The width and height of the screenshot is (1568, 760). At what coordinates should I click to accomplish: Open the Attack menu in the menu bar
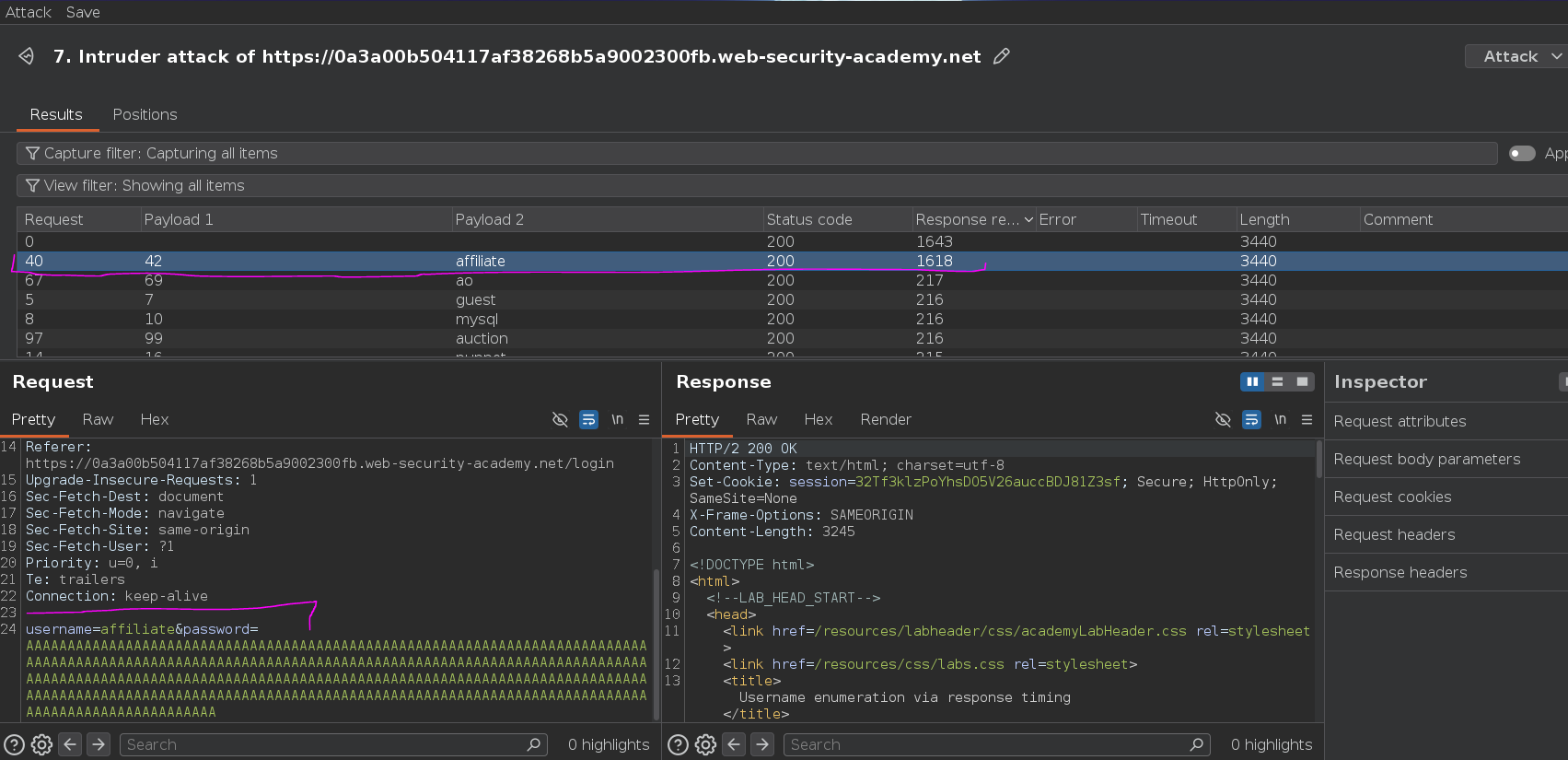click(x=29, y=12)
